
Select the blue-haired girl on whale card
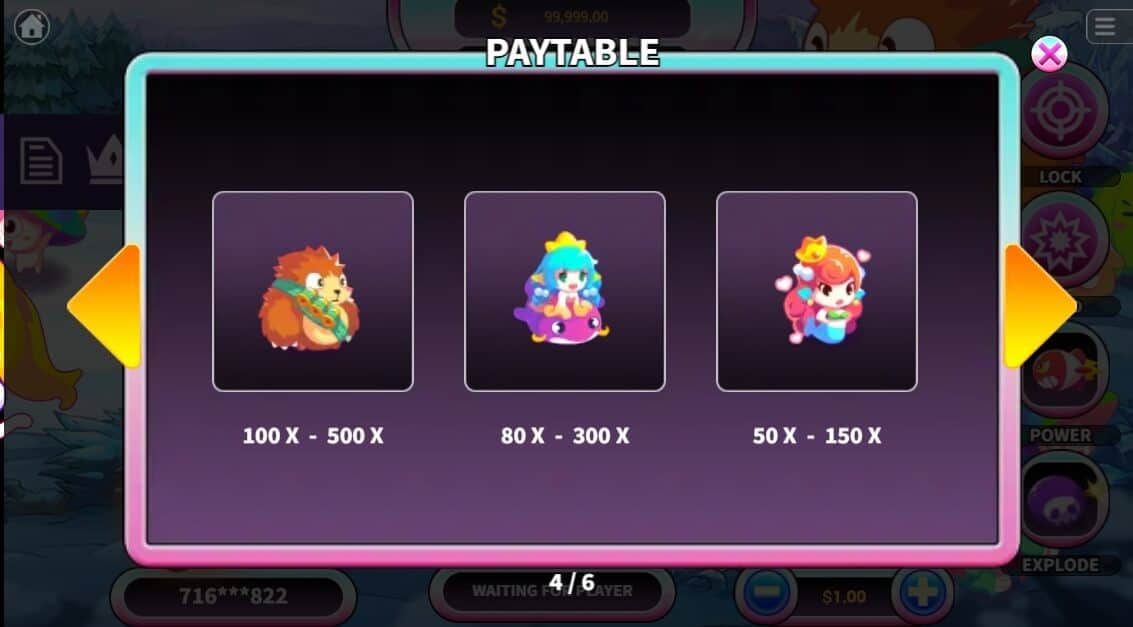coord(564,291)
